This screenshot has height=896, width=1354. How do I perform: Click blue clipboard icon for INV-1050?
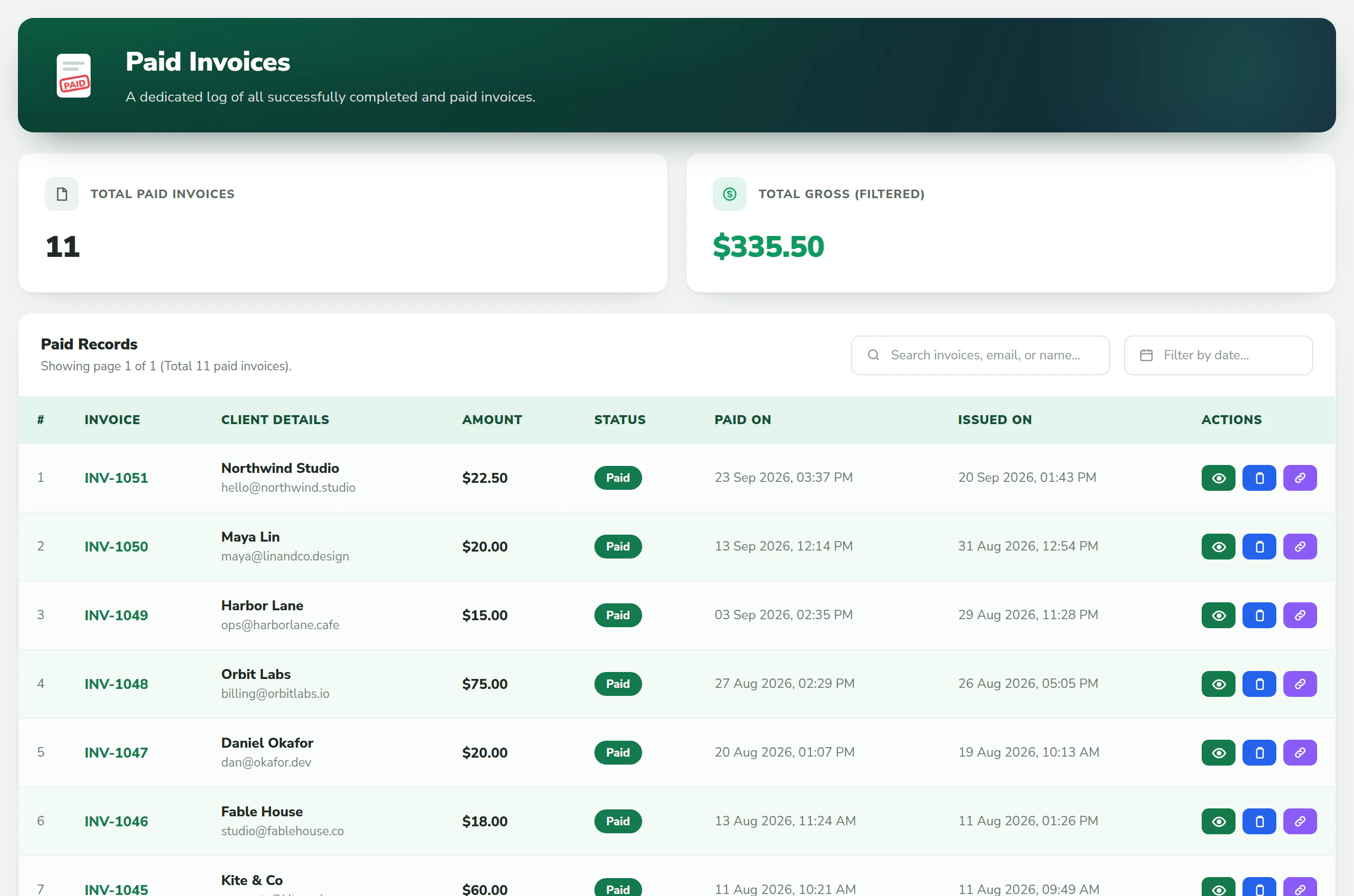click(x=1259, y=546)
